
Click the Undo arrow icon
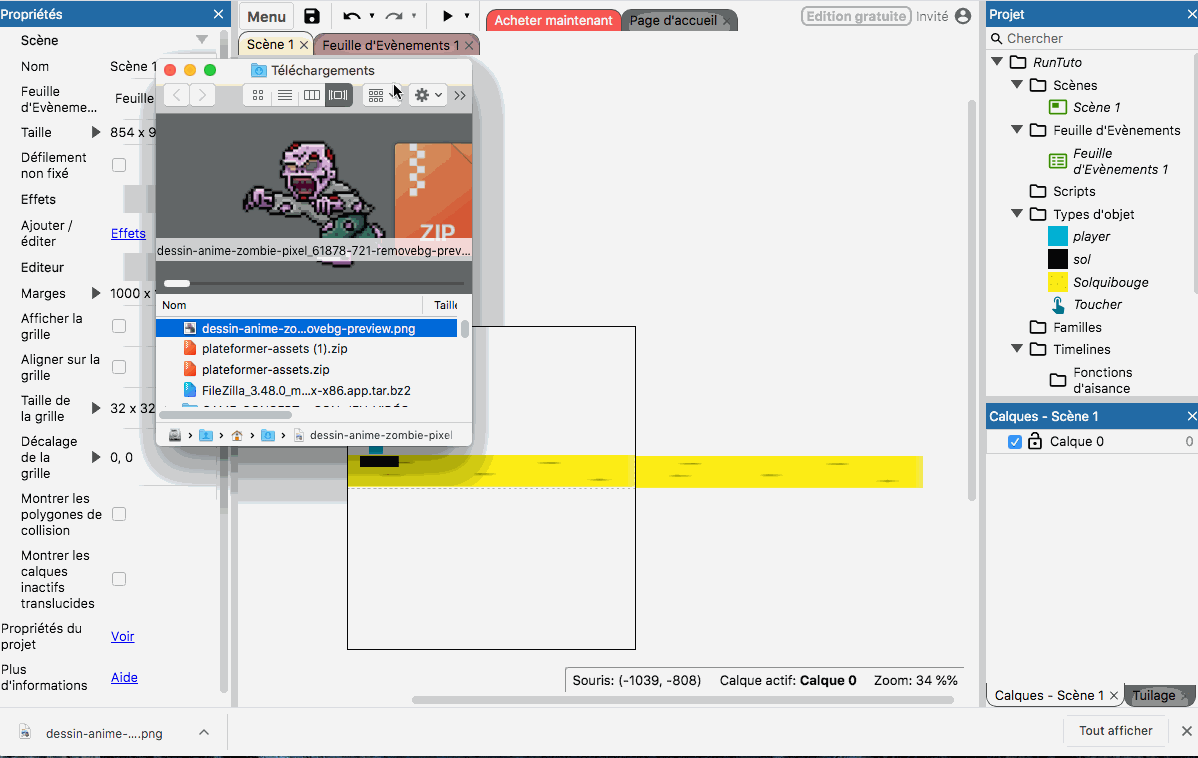[351, 16]
